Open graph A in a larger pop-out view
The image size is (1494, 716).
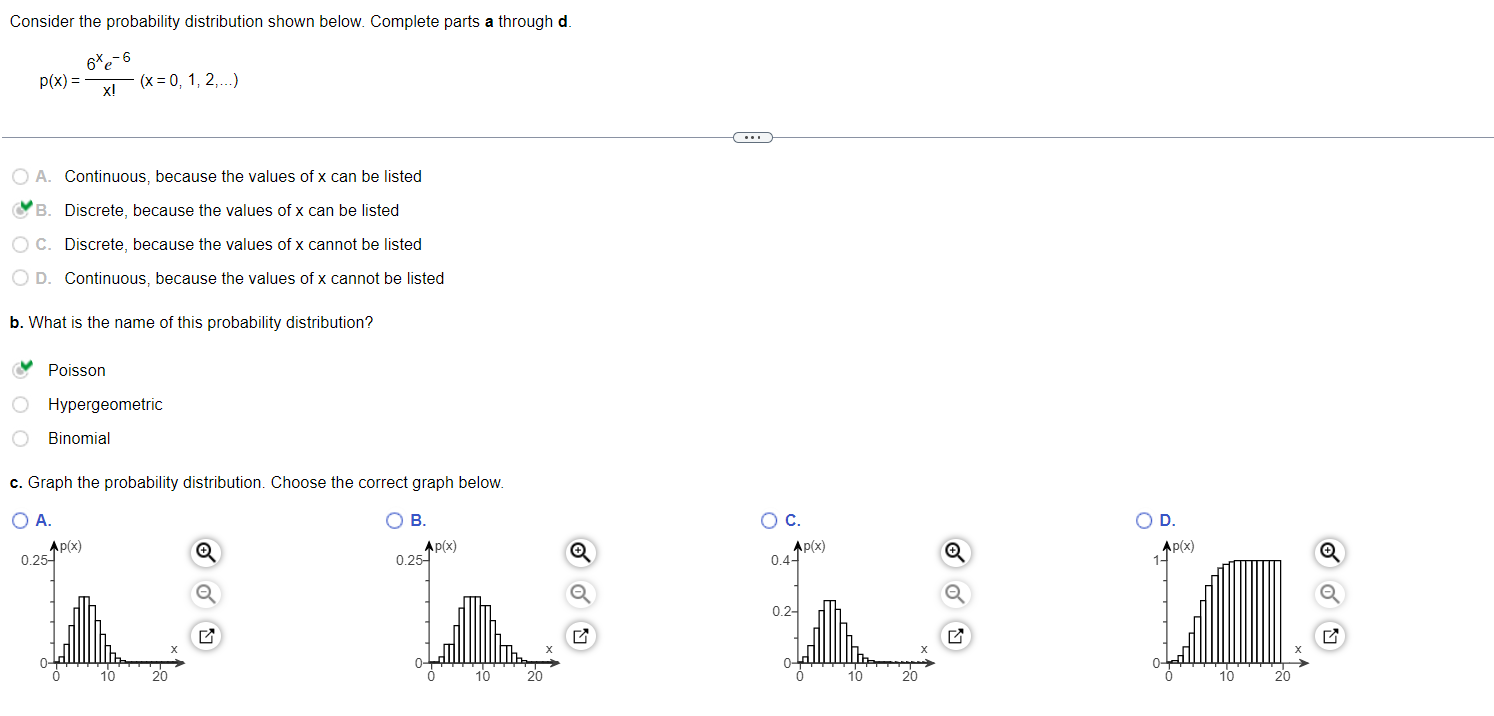click(x=205, y=636)
